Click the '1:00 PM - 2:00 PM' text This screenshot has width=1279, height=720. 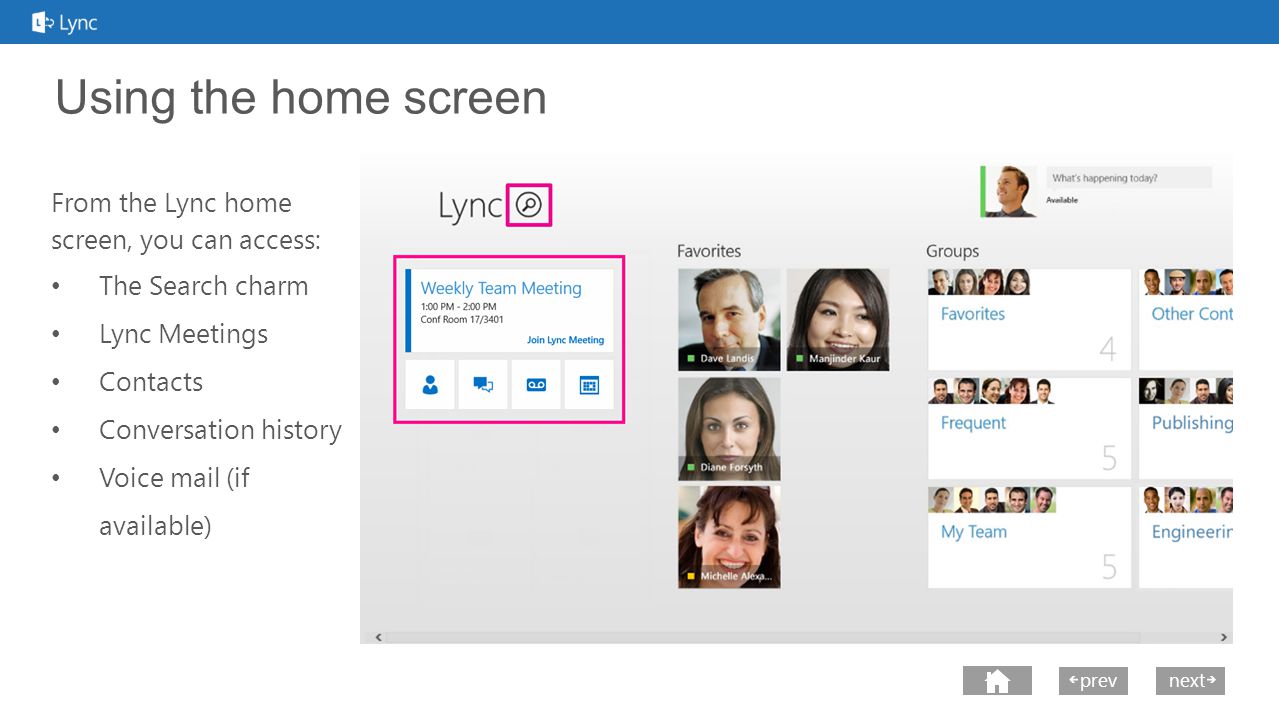coord(458,307)
